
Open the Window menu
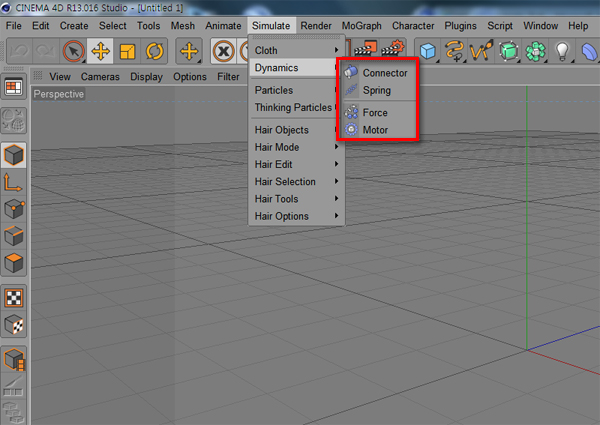540,26
